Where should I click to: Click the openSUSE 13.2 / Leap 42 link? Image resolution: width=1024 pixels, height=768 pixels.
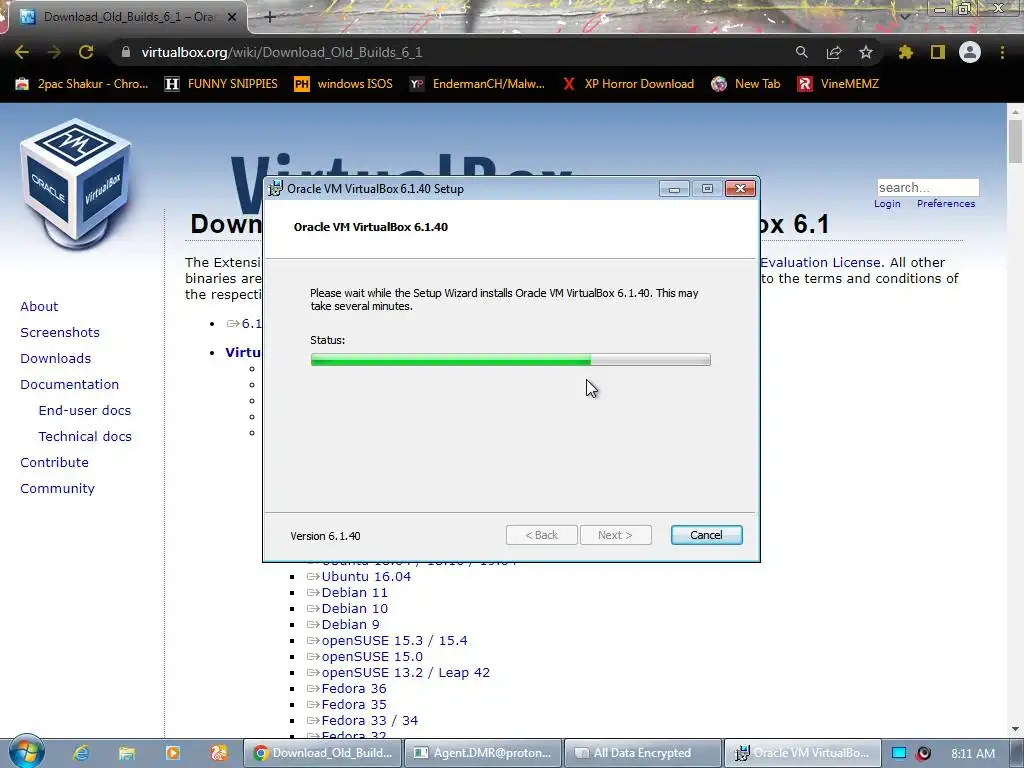tap(406, 673)
